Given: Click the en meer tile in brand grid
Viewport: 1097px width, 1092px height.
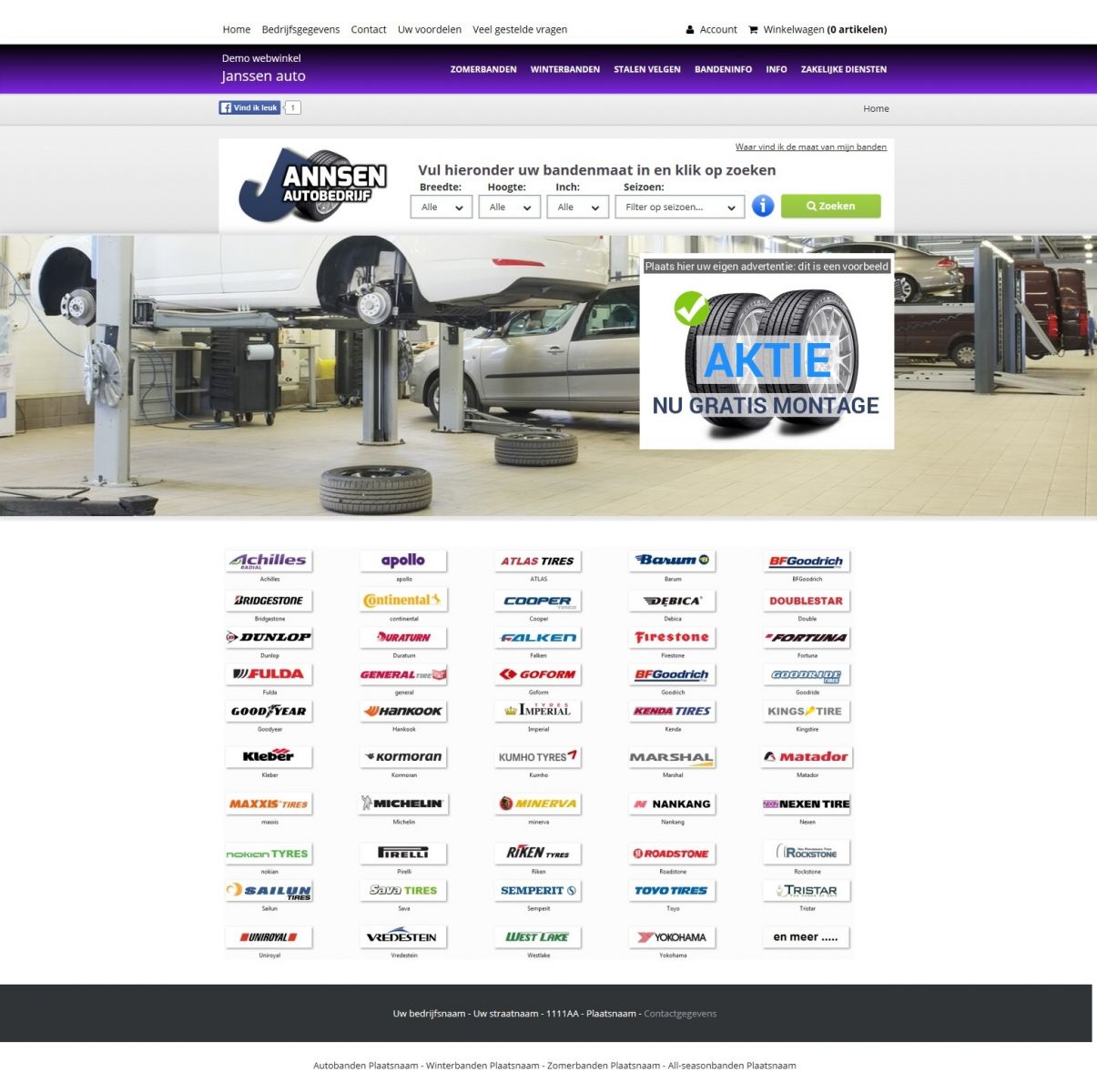Looking at the screenshot, I should (805, 935).
